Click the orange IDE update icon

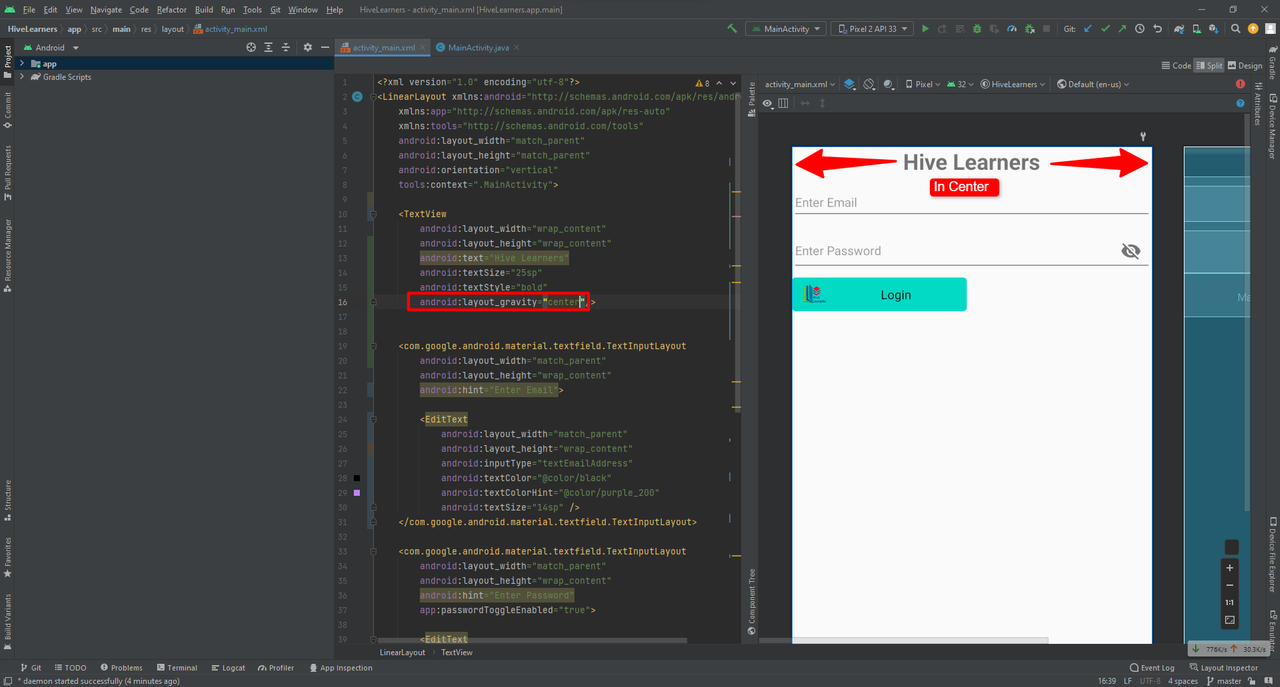[1252, 29]
